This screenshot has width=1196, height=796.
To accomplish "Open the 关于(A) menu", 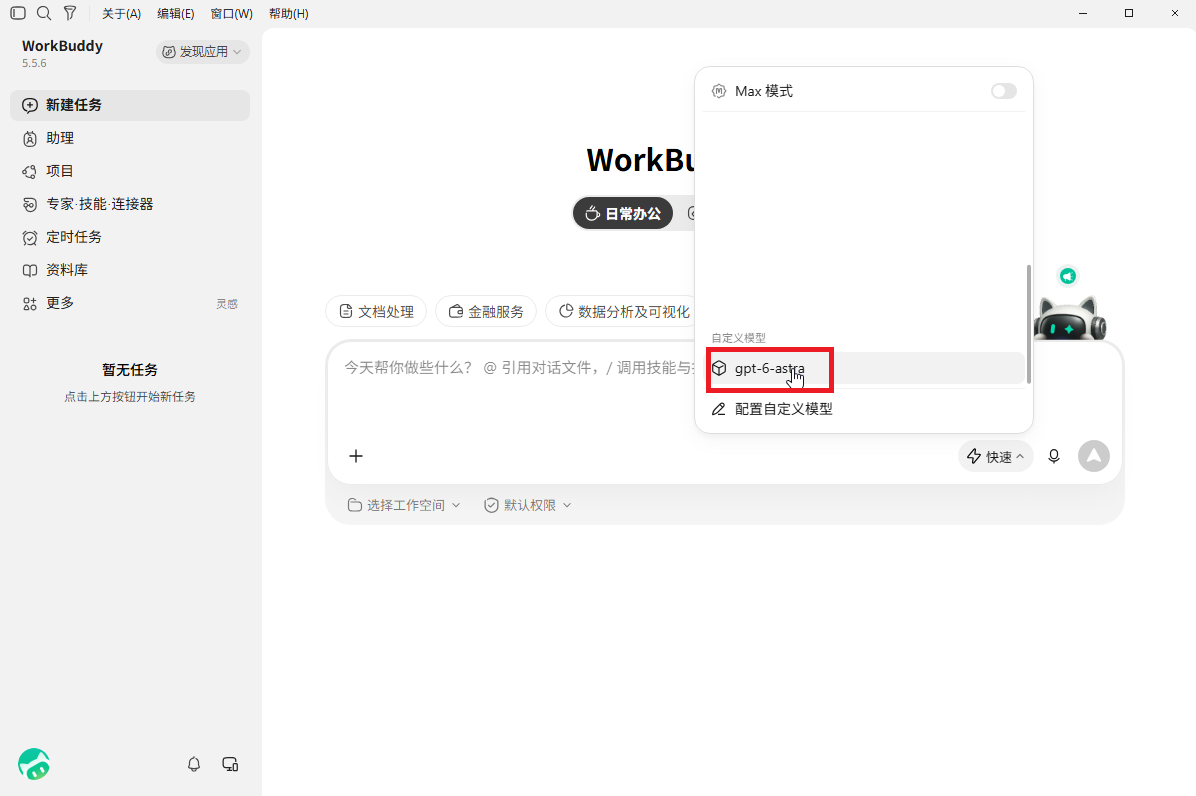I will (121, 14).
